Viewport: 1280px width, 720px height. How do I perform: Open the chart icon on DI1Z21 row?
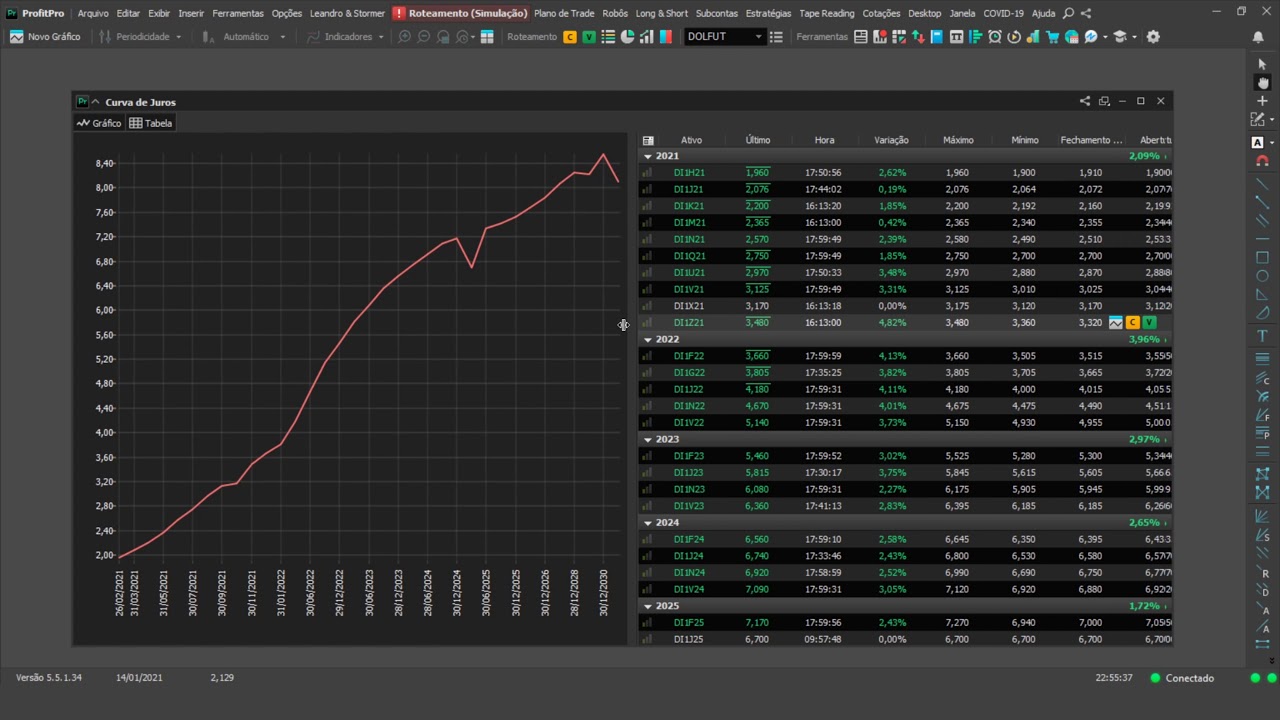1115,323
